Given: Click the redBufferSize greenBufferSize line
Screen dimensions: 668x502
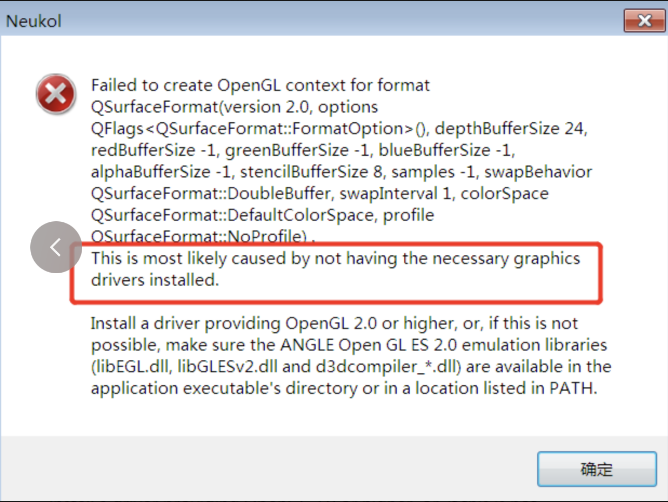Looking at the screenshot, I should click(303, 150).
